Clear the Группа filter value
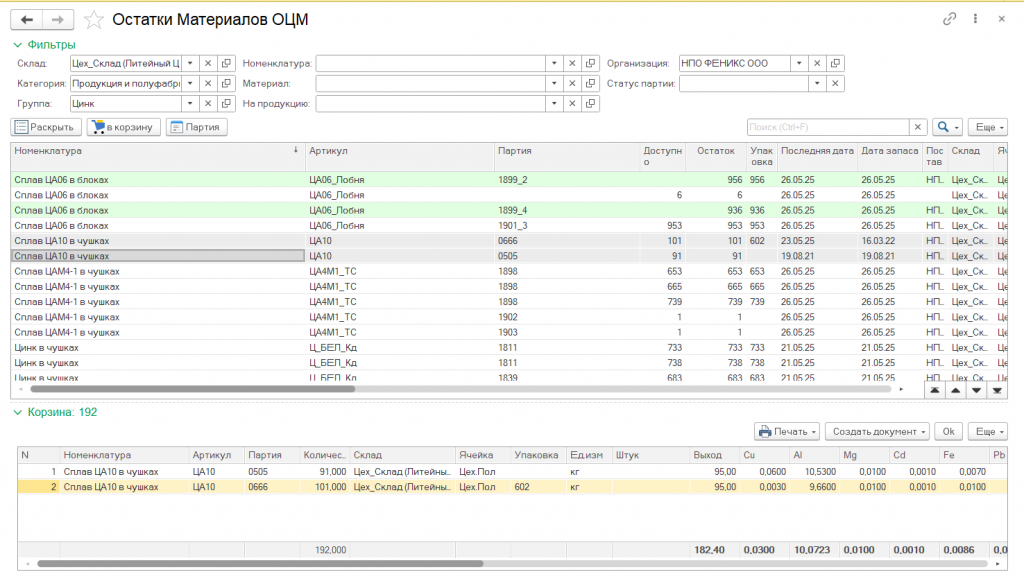This screenshot has height=581, width=1024. (208, 104)
